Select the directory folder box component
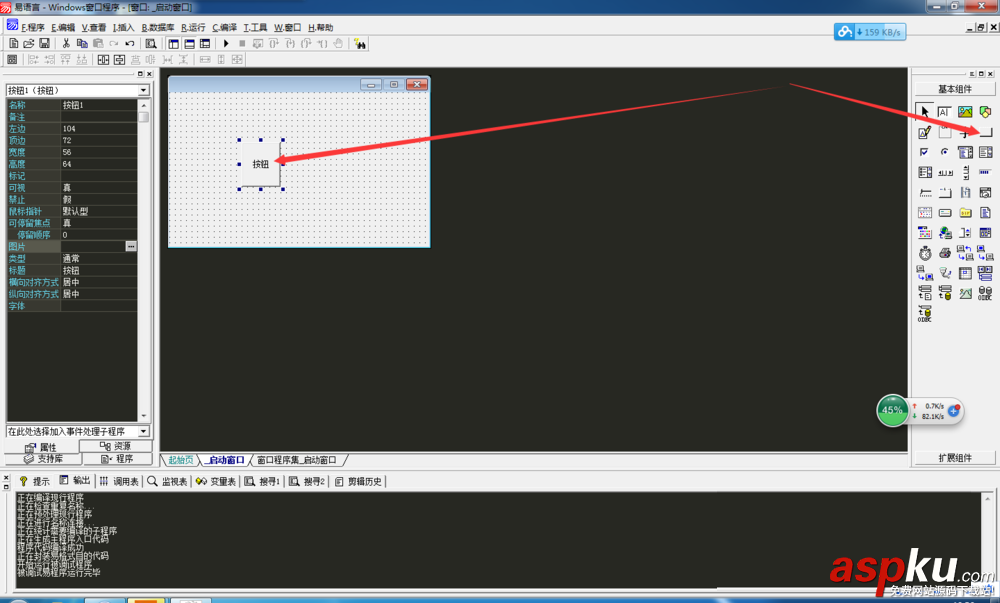This screenshot has height=603, width=1000. click(965, 213)
